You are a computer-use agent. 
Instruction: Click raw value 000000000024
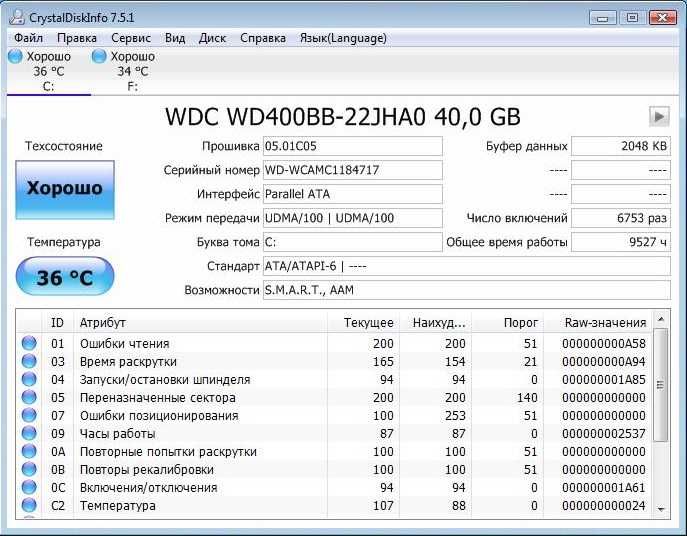pyautogui.click(x=604, y=505)
